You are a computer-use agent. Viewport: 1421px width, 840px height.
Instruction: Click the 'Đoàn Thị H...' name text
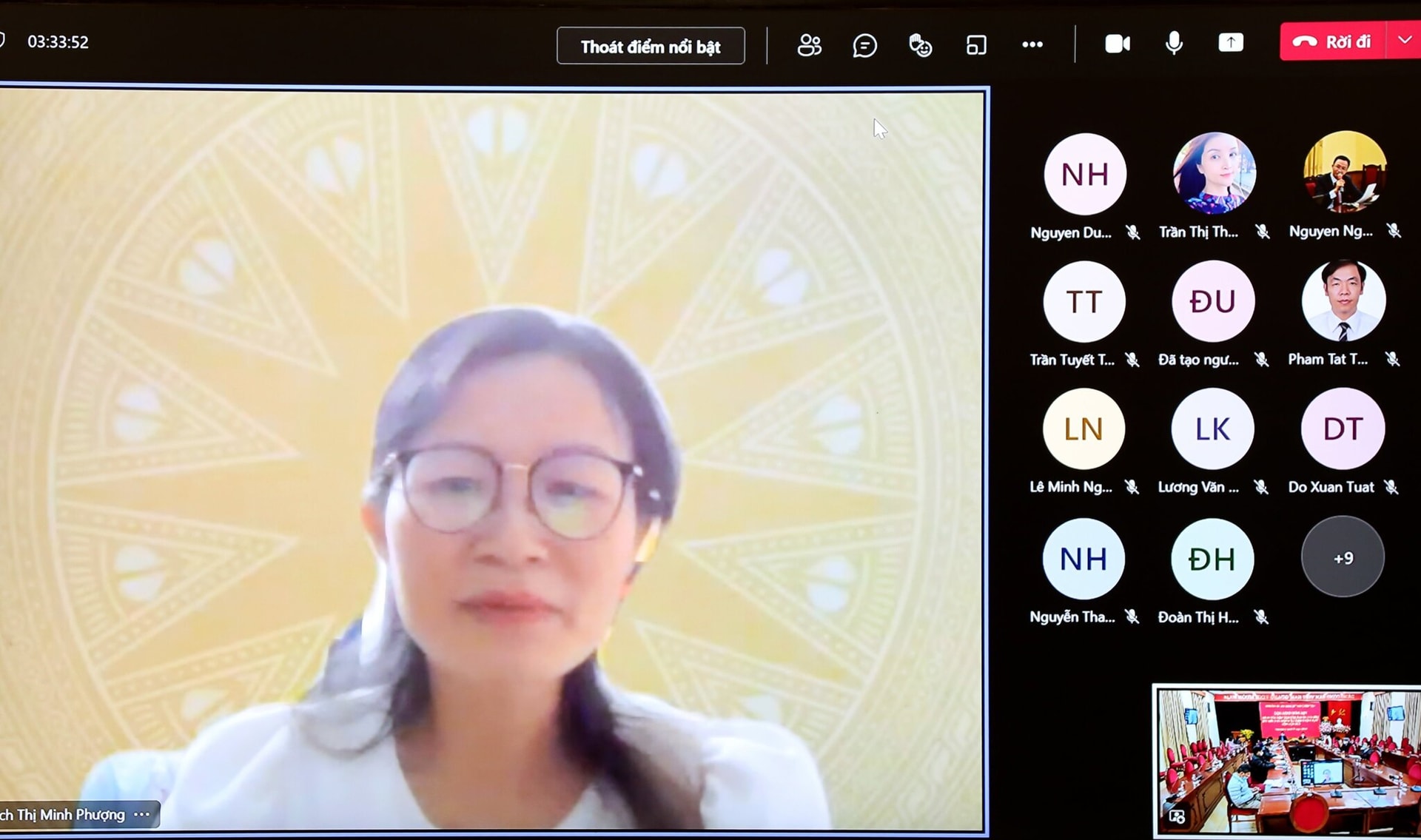(x=1198, y=617)
